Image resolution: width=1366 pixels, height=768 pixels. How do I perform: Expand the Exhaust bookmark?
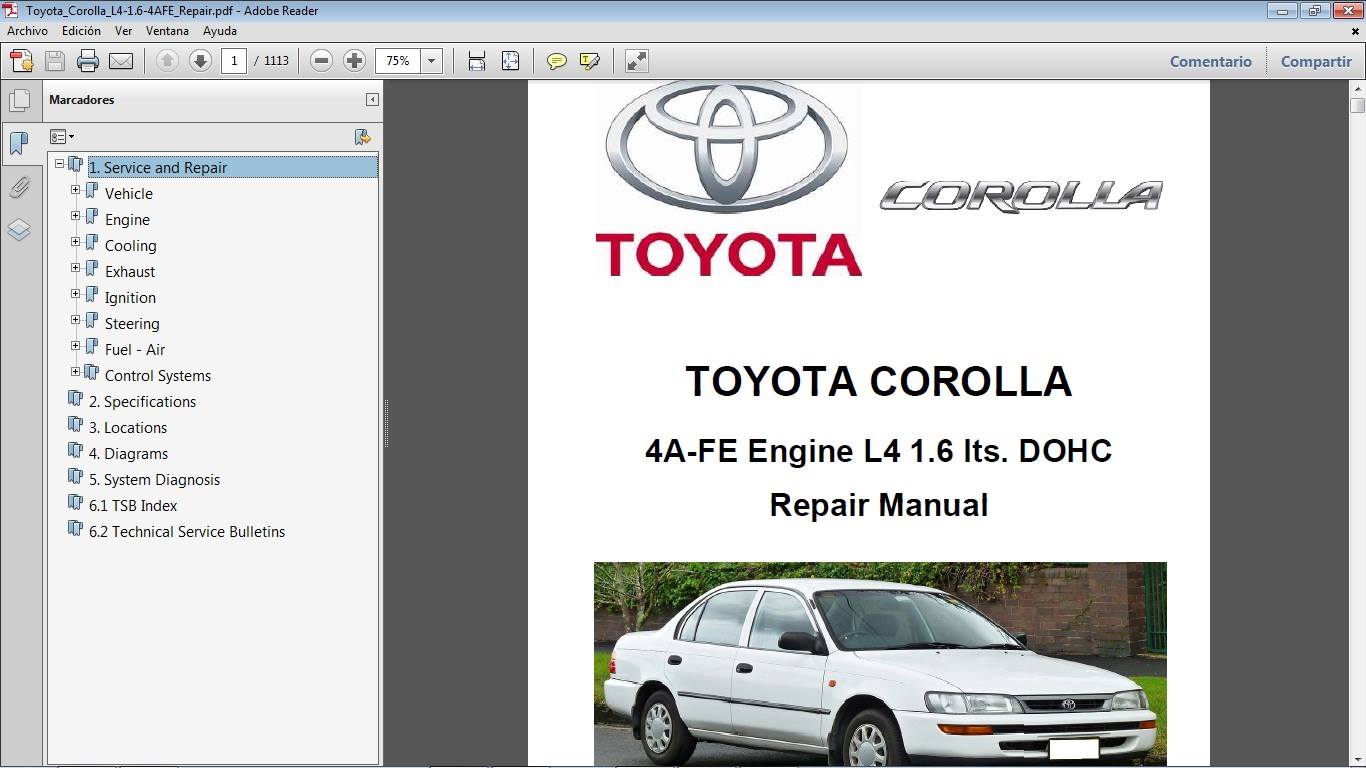pos(75,268)
